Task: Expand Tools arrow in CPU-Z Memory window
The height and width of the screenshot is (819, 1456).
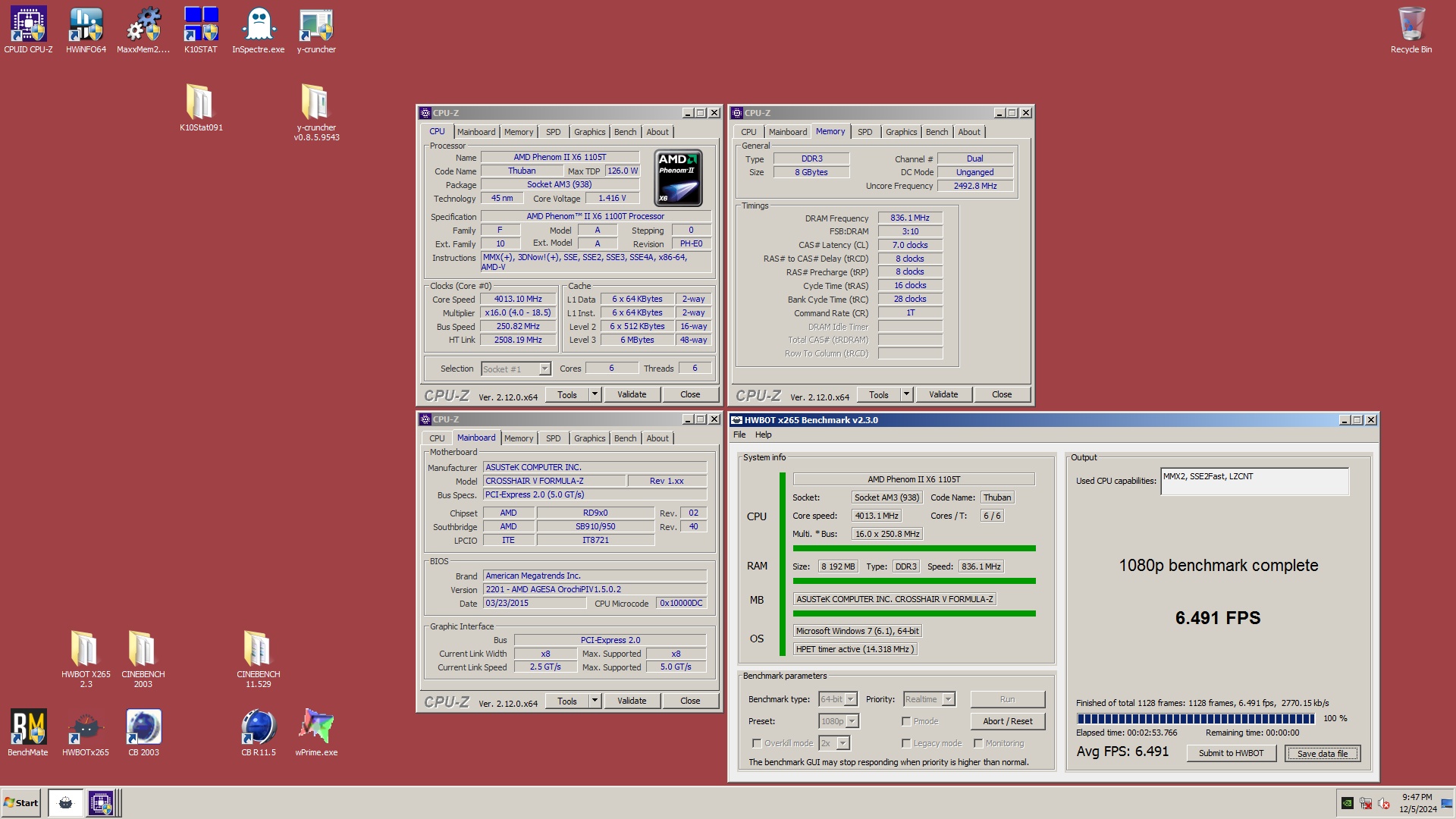Action: click(906, 394)
